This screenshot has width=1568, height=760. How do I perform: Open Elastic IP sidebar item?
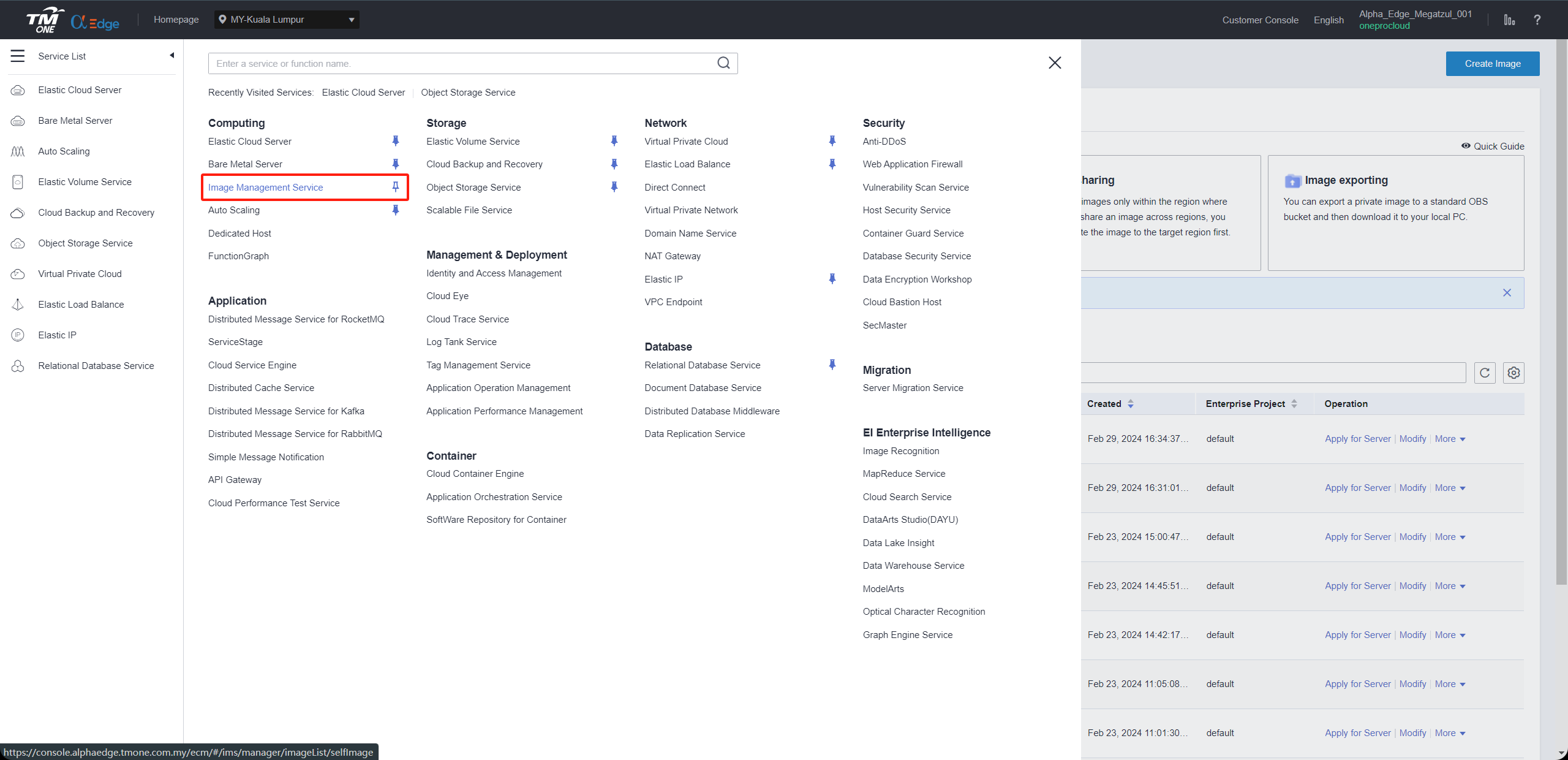click(57, 335)
